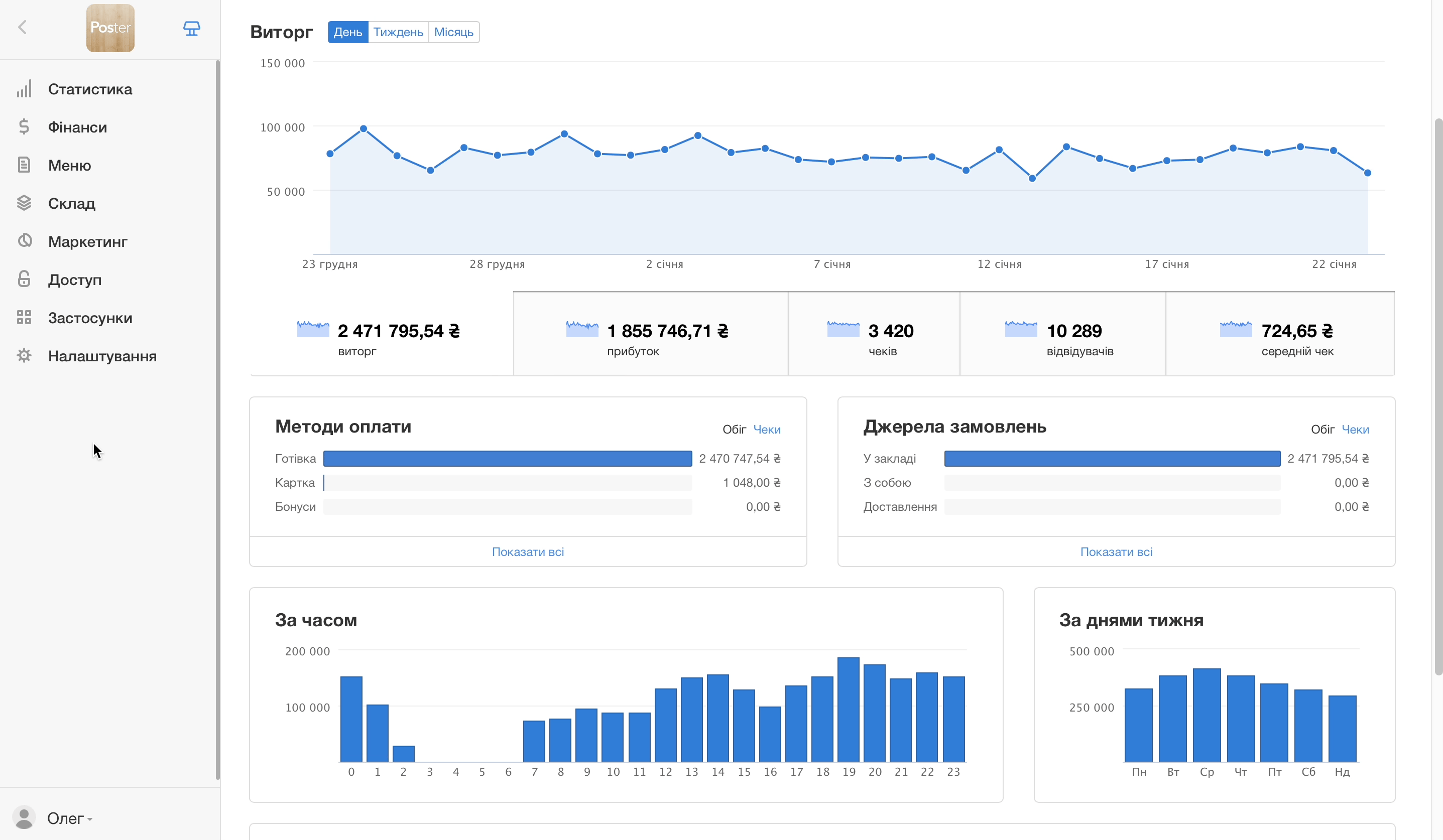This screenshot has height=840, width=1443.
Task: Open the Меню section
Action: [69, 165]
